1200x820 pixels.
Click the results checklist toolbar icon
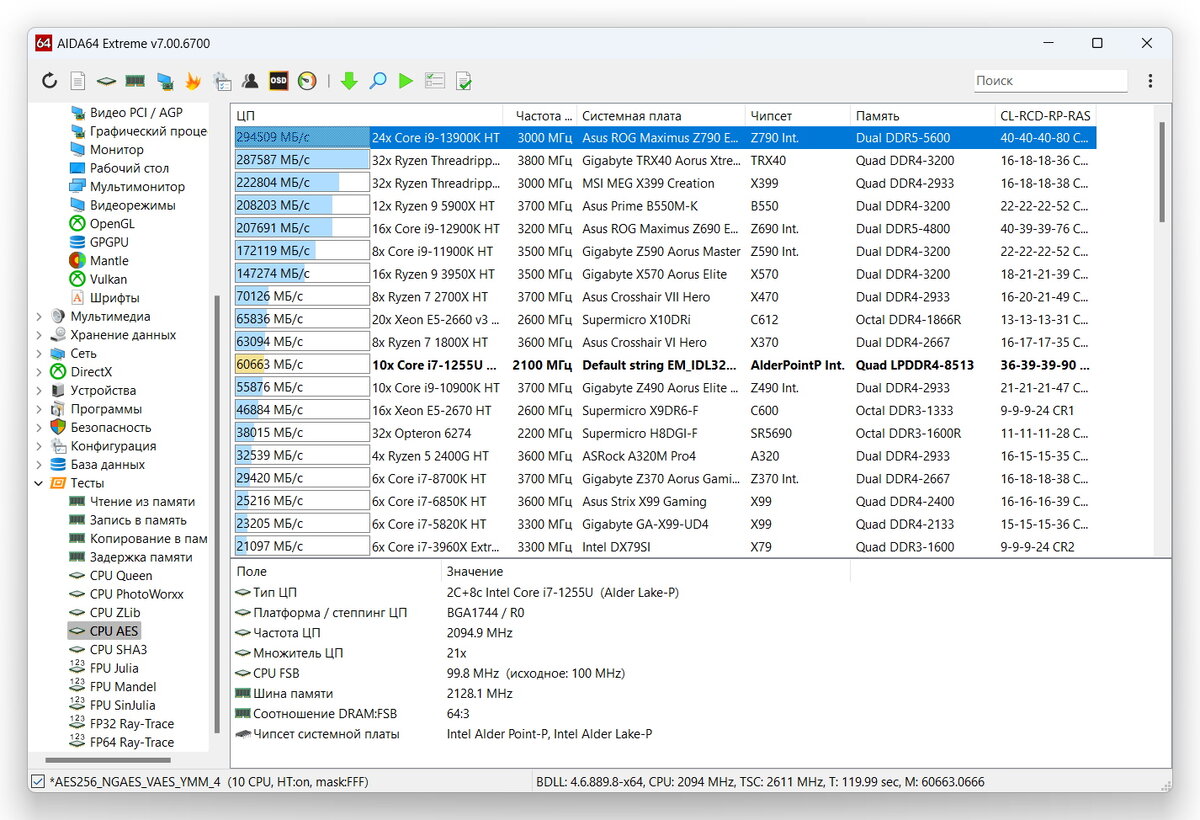click(435, 81)
